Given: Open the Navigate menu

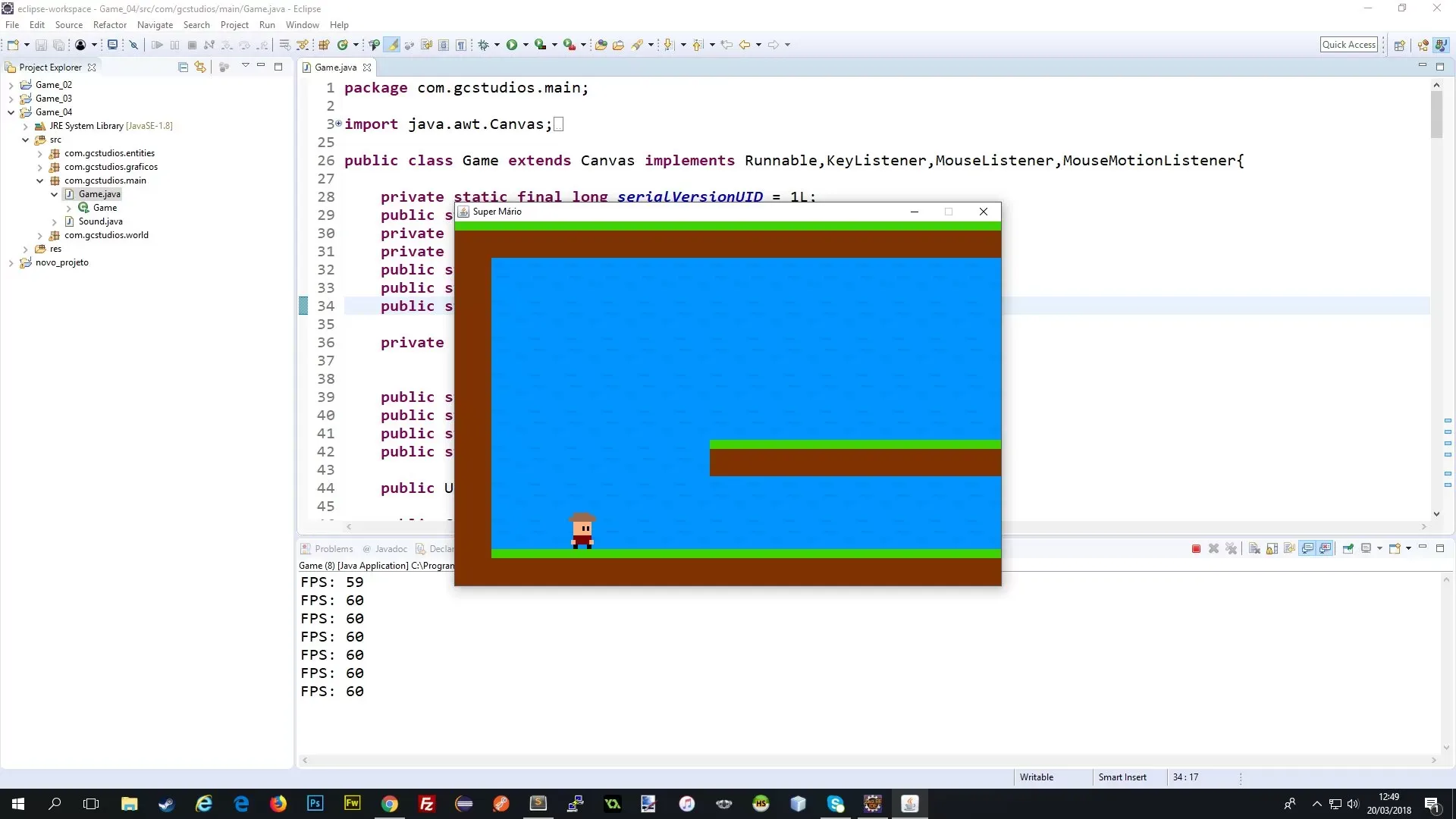Looking at the screenshot, I should [155, 25].
